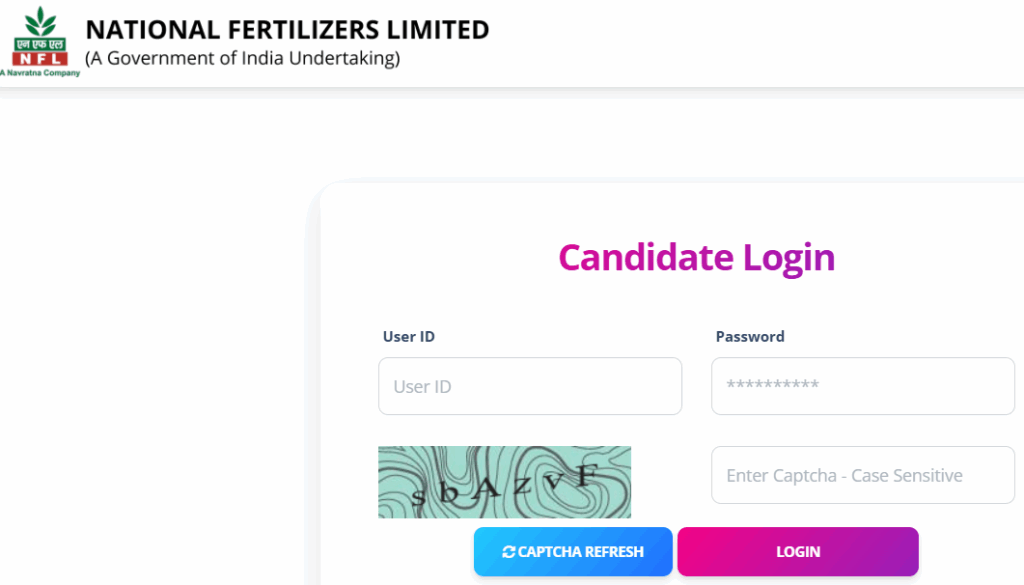Click the Hindi text in the logo
This screenshot has width=1024, height=585.
[41, 43]
